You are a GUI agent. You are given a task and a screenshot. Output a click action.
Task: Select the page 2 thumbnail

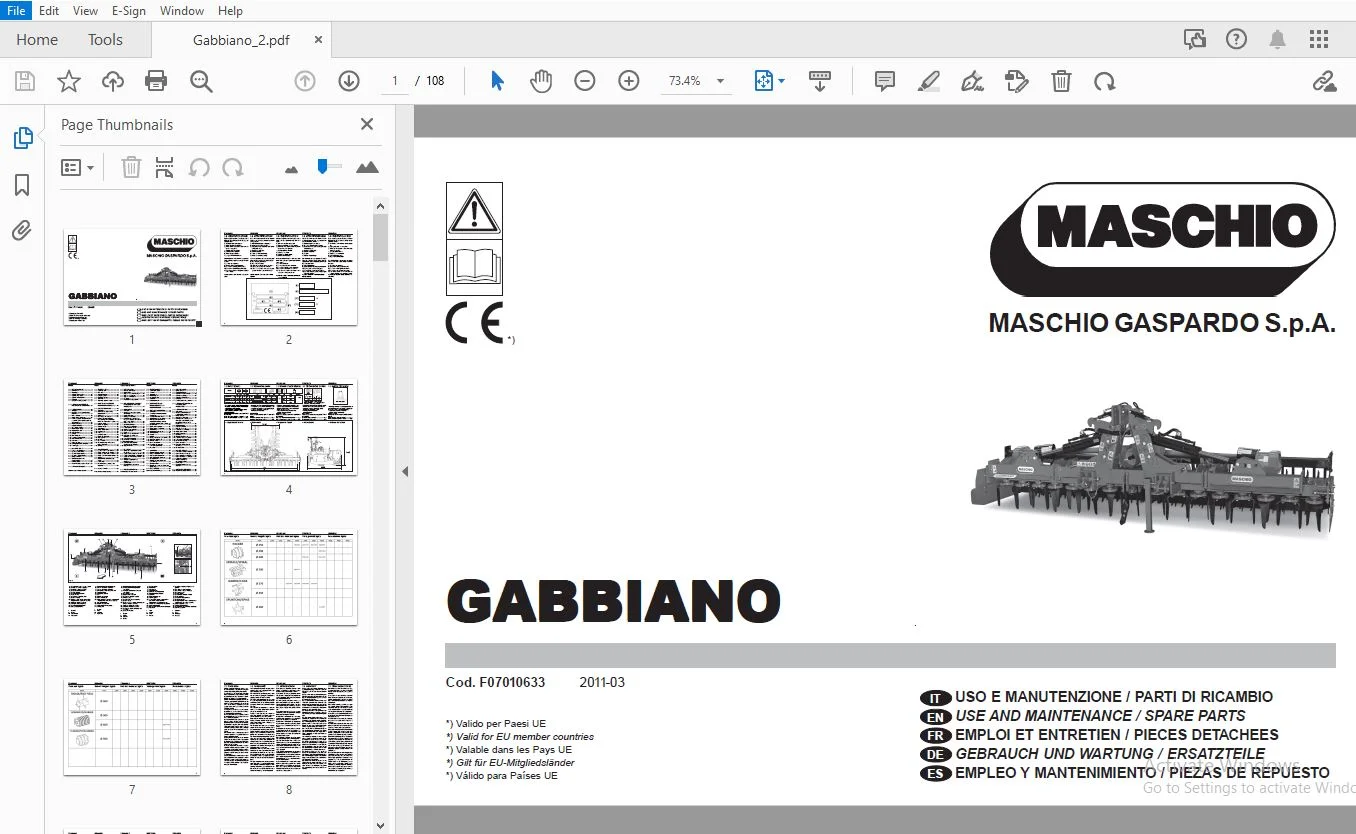289,277
